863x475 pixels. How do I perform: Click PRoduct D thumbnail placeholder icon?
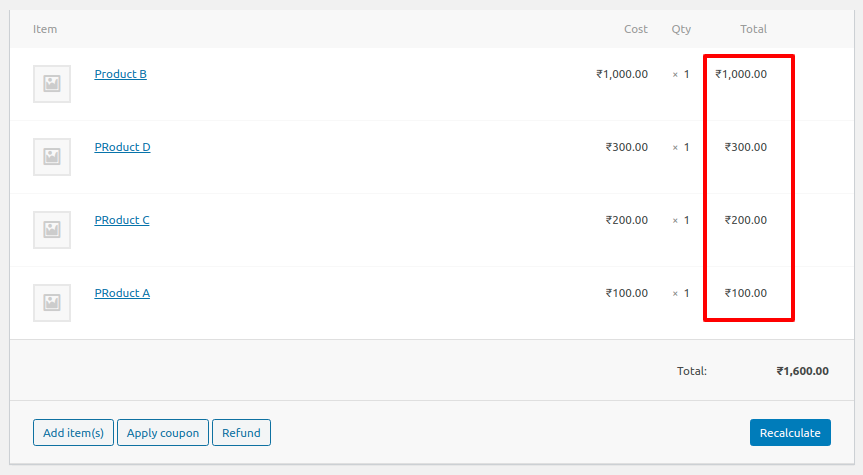52,157
